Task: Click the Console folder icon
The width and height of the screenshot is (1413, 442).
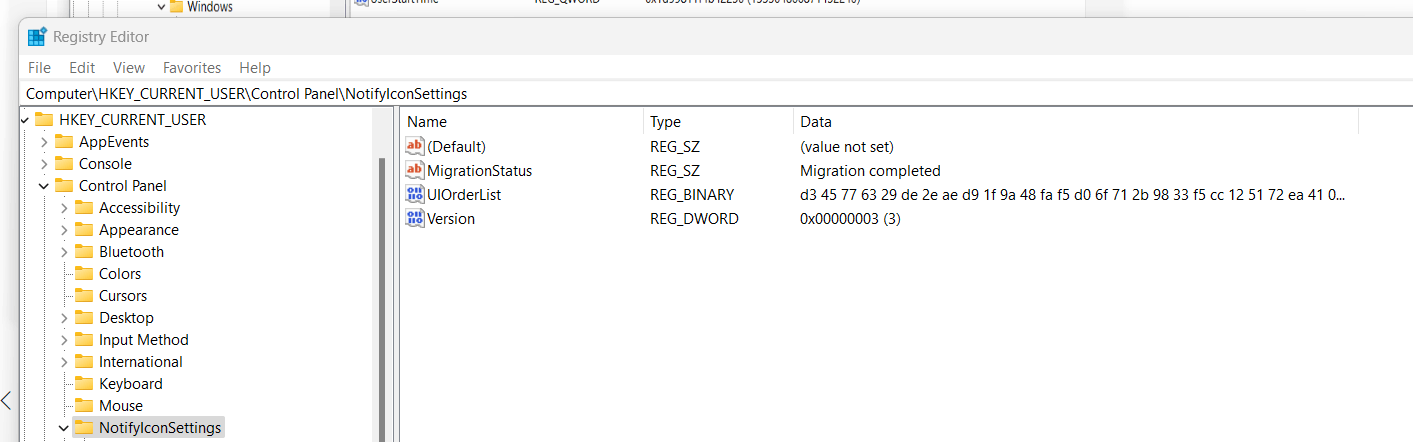Action: pyautogui.click(x=64, y=164)
